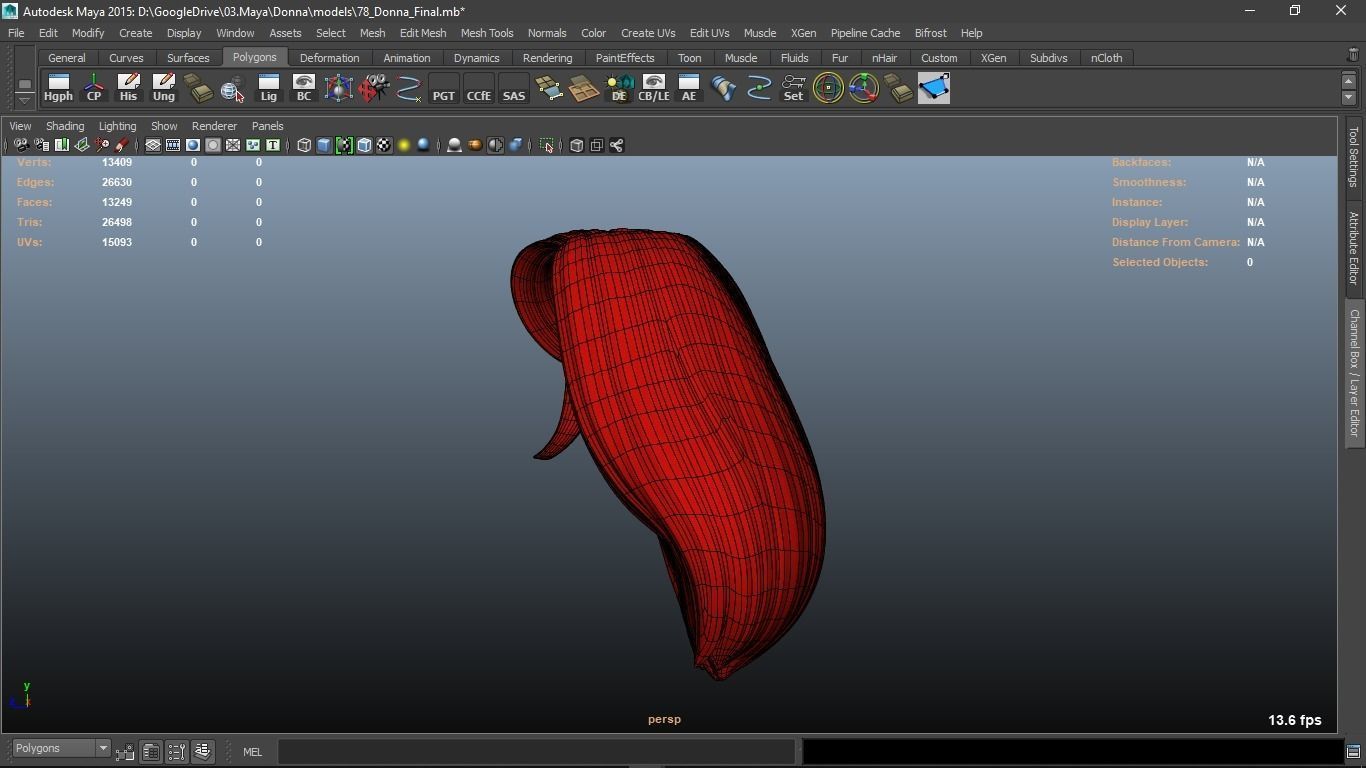
Task: Open the shelf options arrow menu
Action: (24, 100)
